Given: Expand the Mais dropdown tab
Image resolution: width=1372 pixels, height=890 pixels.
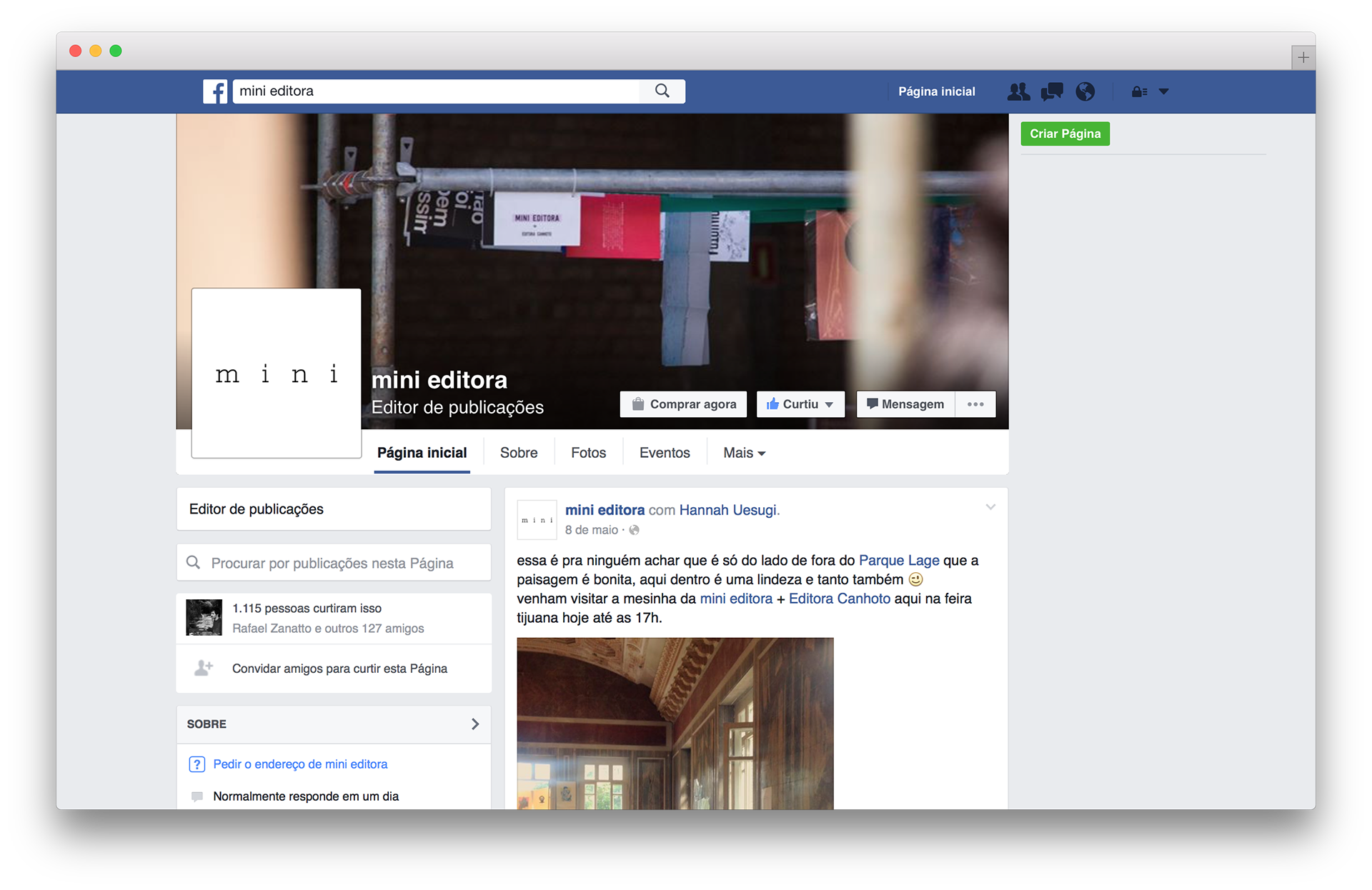Looking at the screenshot, I should (744, 453).
